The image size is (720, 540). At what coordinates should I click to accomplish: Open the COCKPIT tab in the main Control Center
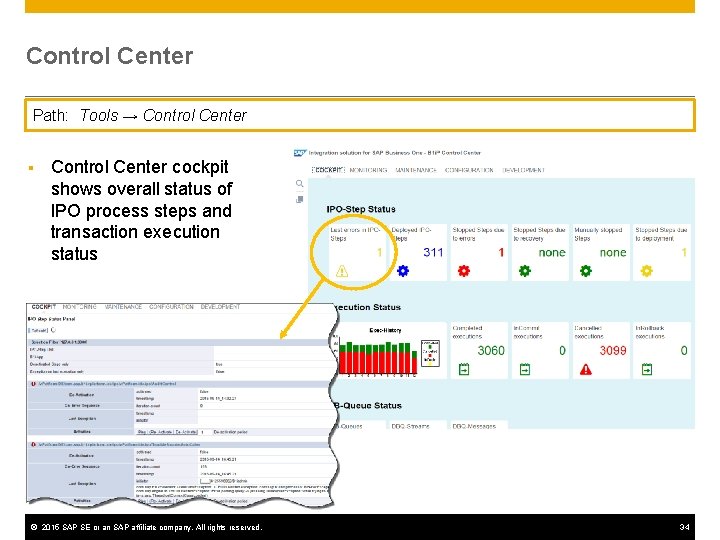pos(328,170)
